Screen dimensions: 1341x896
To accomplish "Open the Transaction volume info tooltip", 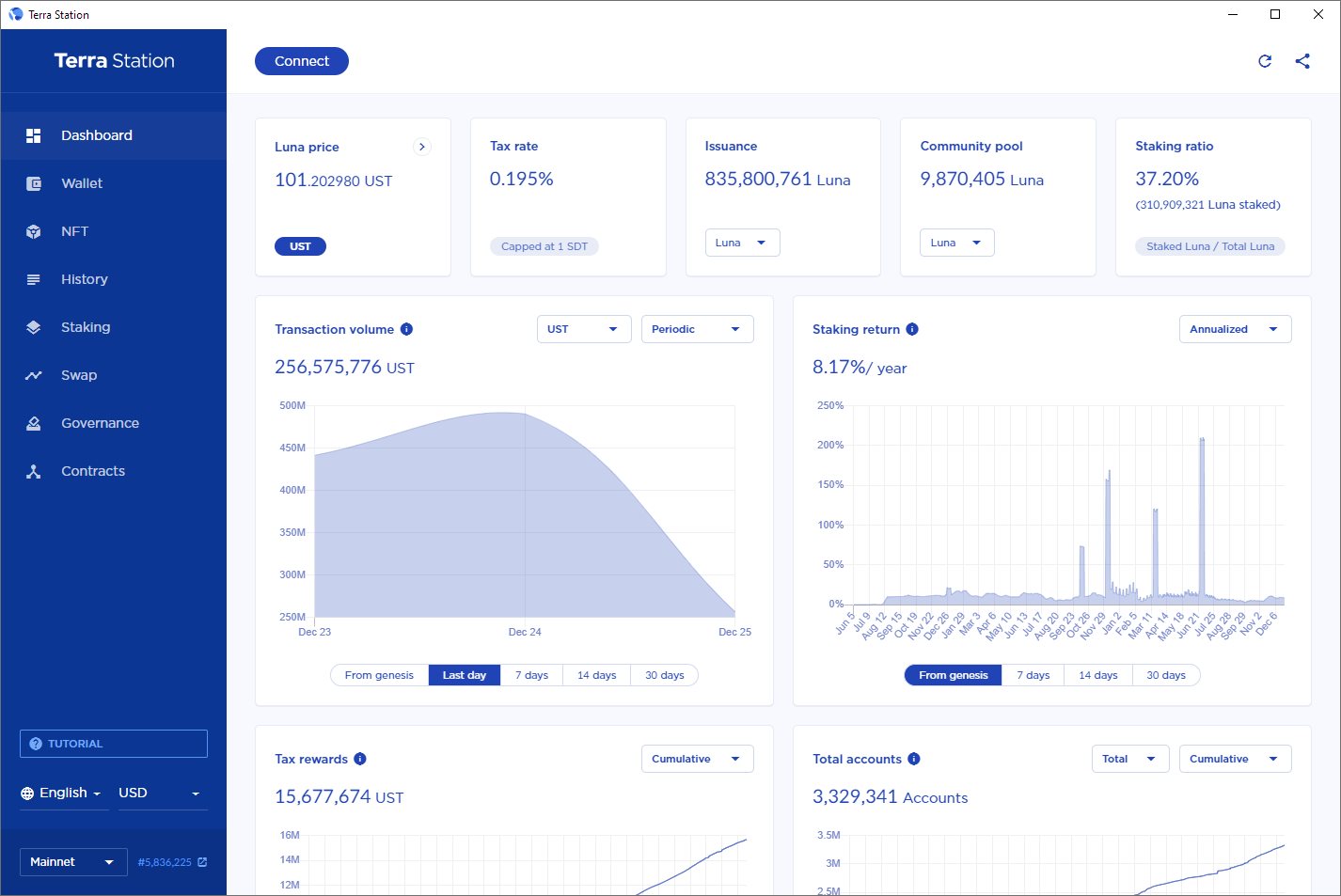I will [406, 328].
